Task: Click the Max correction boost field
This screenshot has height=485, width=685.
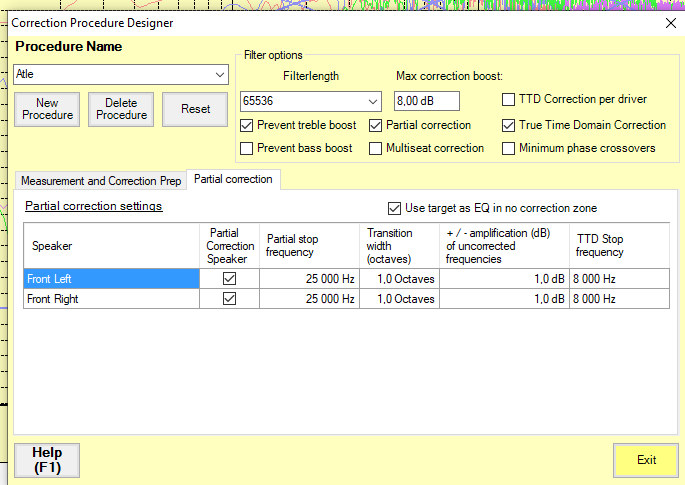Action: click(x=426, y=101)
